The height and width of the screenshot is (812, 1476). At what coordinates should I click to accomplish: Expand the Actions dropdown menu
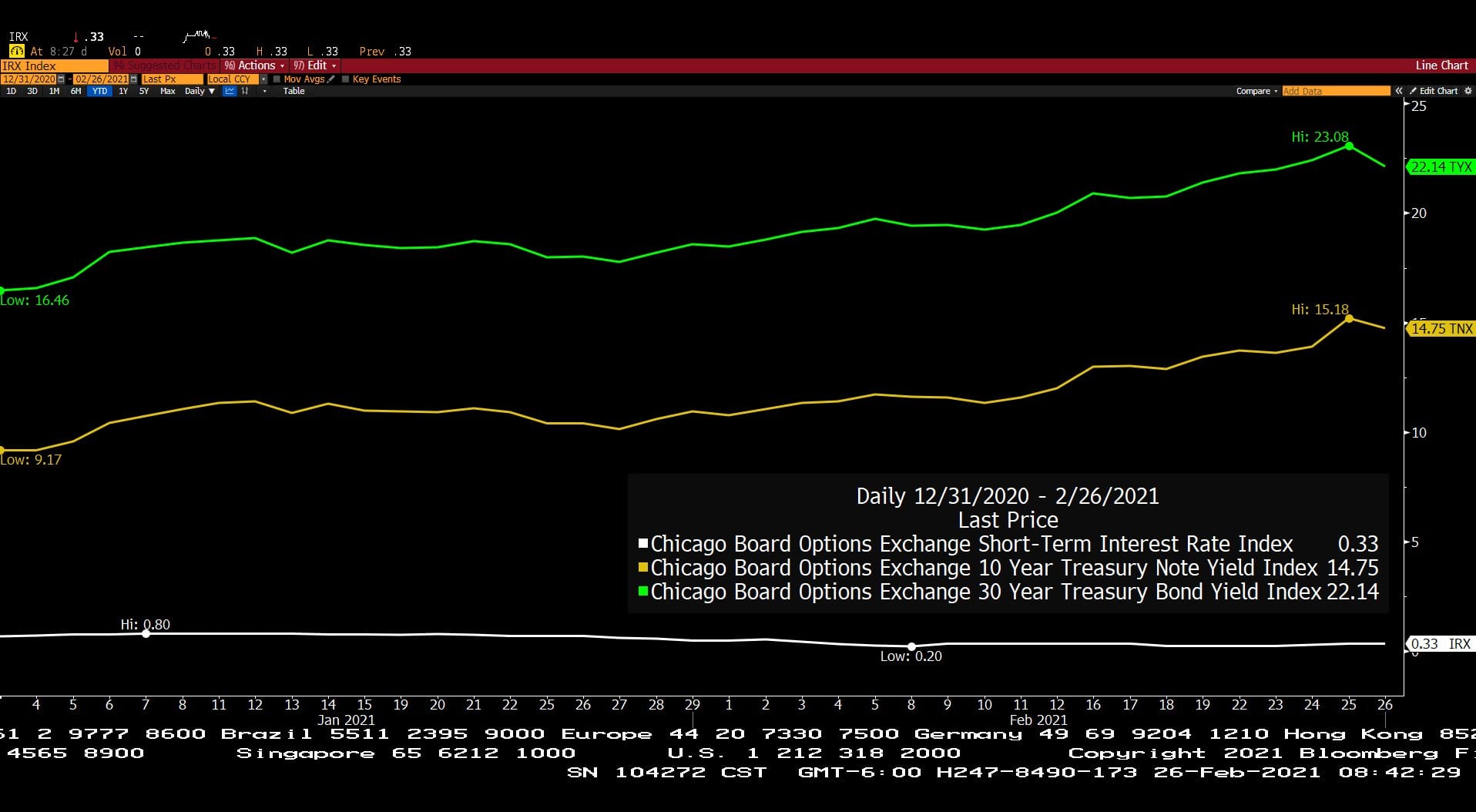(x=254, y=65)
